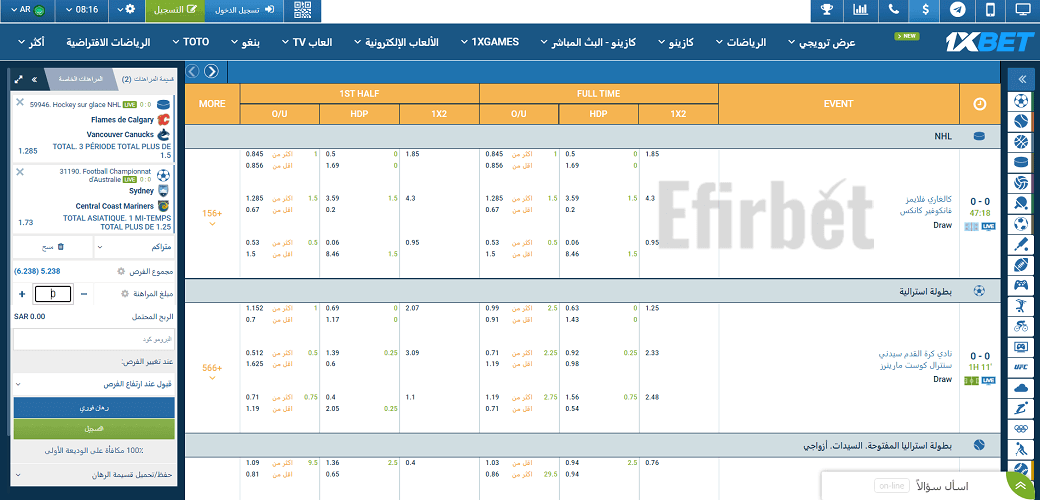Image resolution: width=1040 pixels, height=500 pixels.
Task: Open the dollar payments icon
Action: (925, 10)
